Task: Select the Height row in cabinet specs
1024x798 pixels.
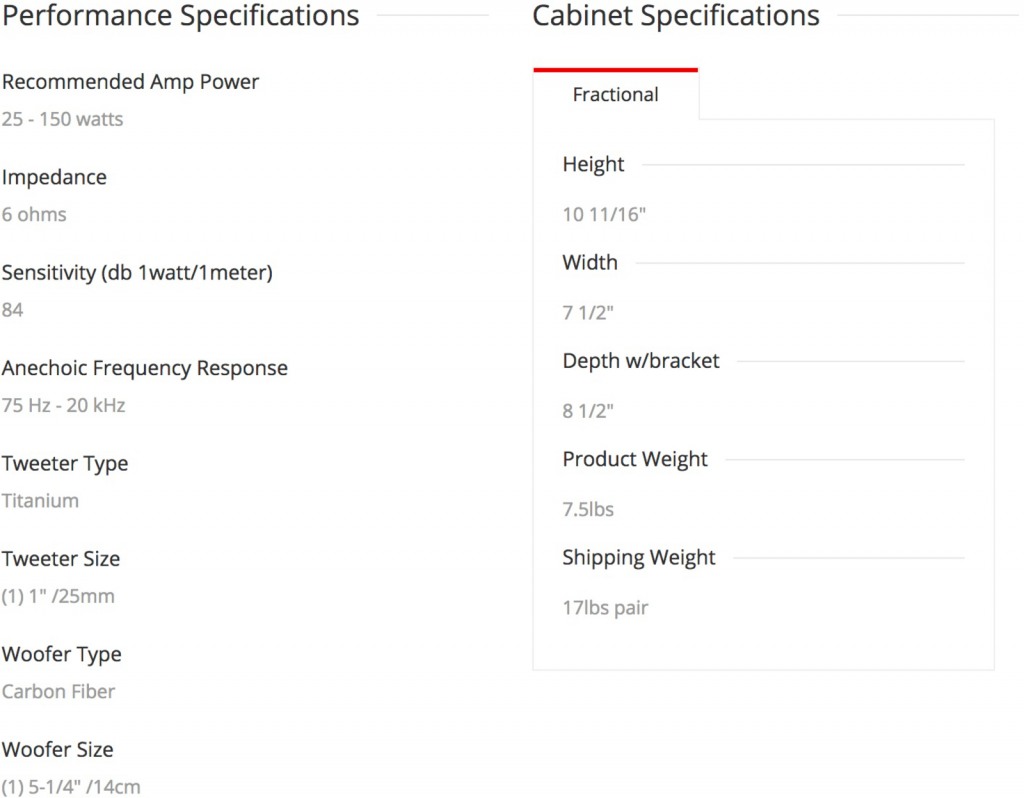Action: click(593, 164)
